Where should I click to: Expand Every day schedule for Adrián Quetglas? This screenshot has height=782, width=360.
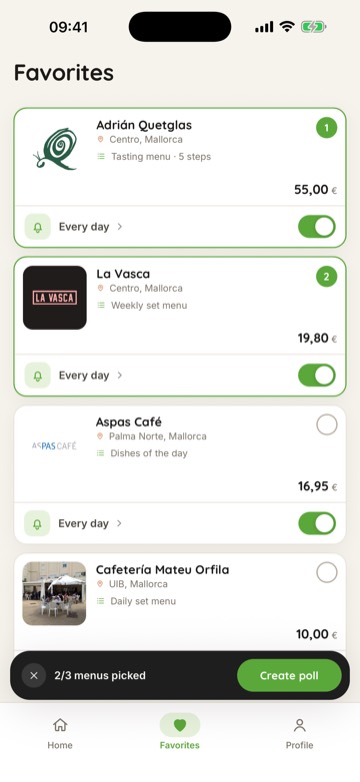click(x=90, y=227)
